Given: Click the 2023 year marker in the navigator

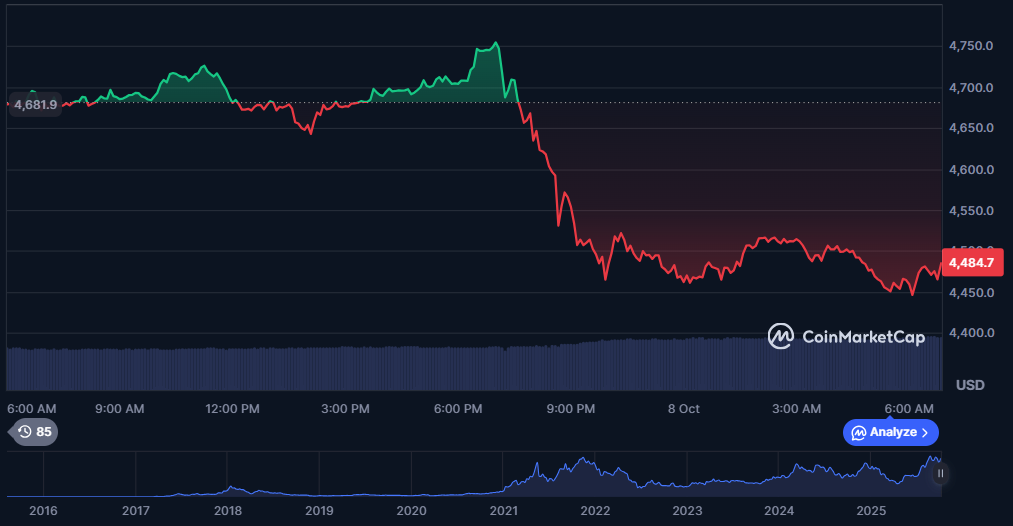Looking at the screenshot, I should point(687,511).
